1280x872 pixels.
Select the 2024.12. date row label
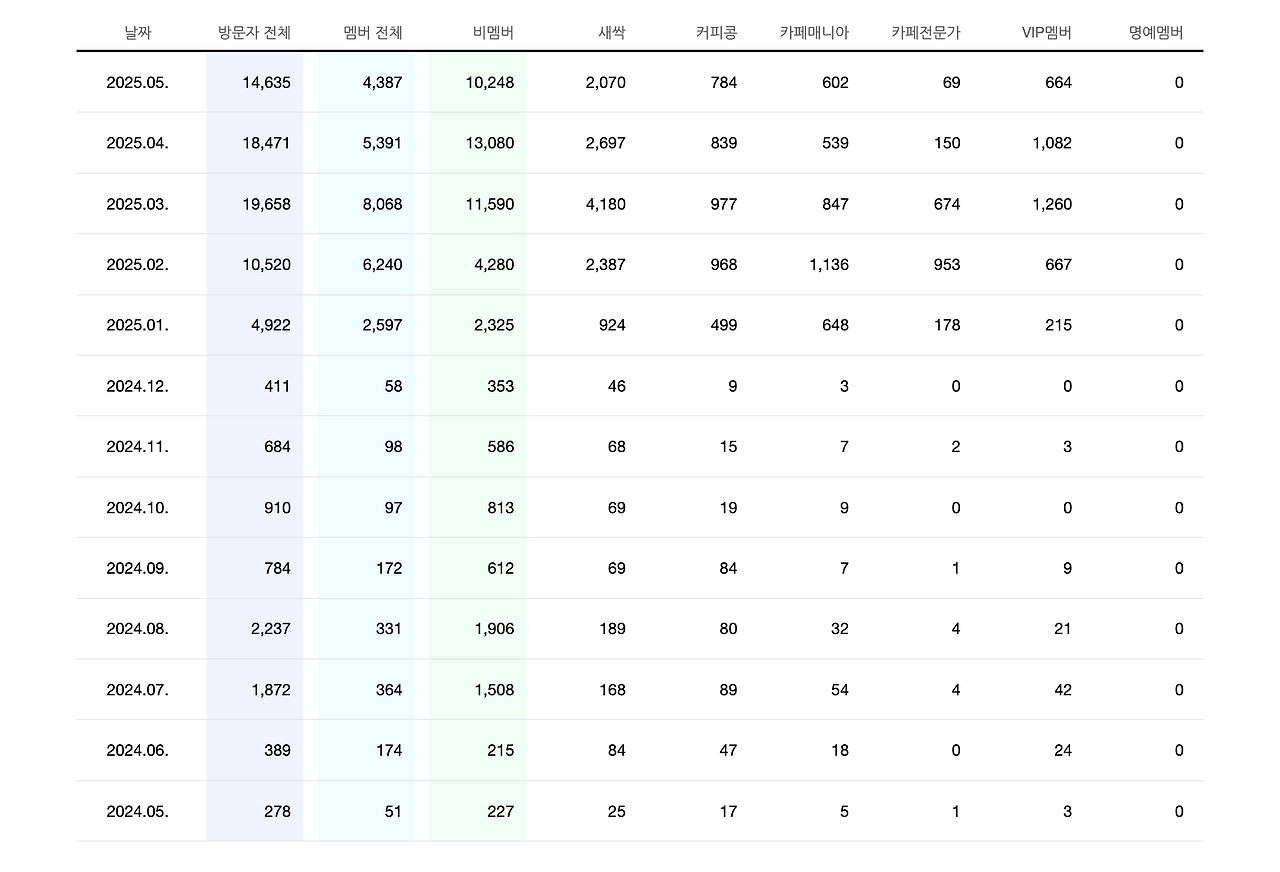137,386
